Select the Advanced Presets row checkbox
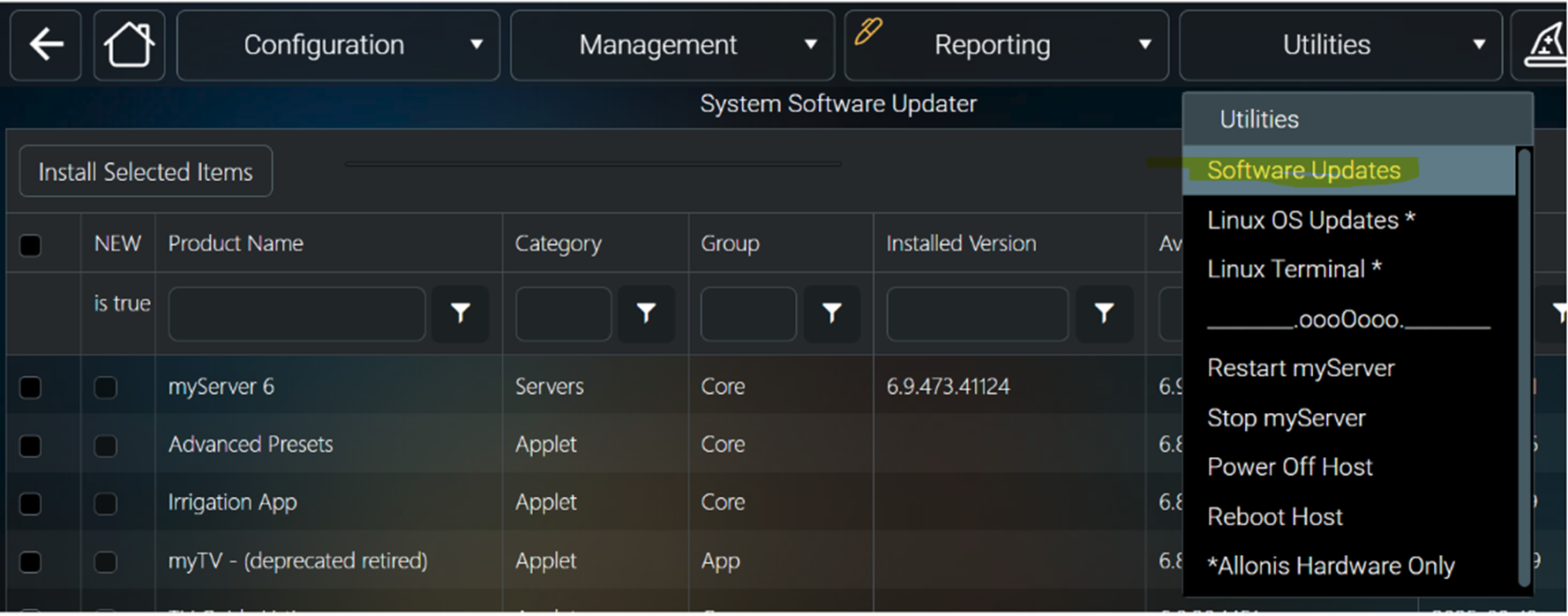Image resolution: width=1568 pixels, height=616 pixels. tap(30, 445)
